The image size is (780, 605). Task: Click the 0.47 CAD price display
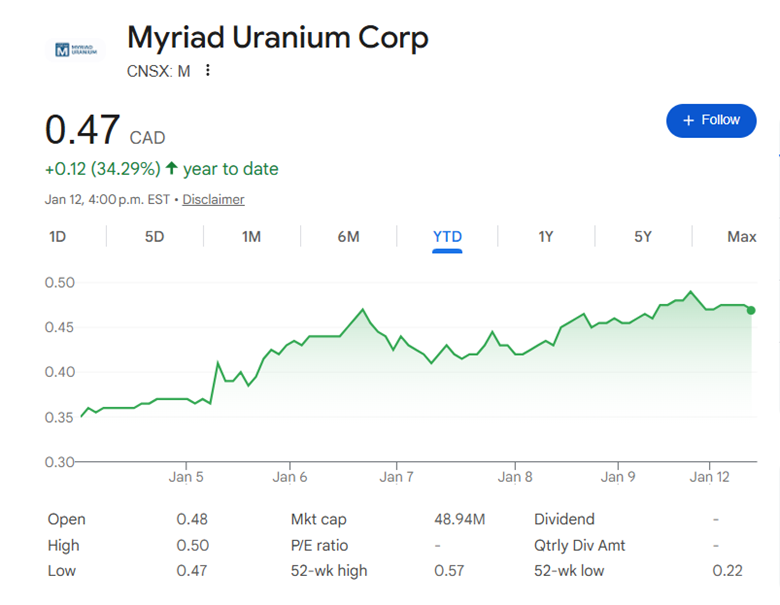pos(105,133)
